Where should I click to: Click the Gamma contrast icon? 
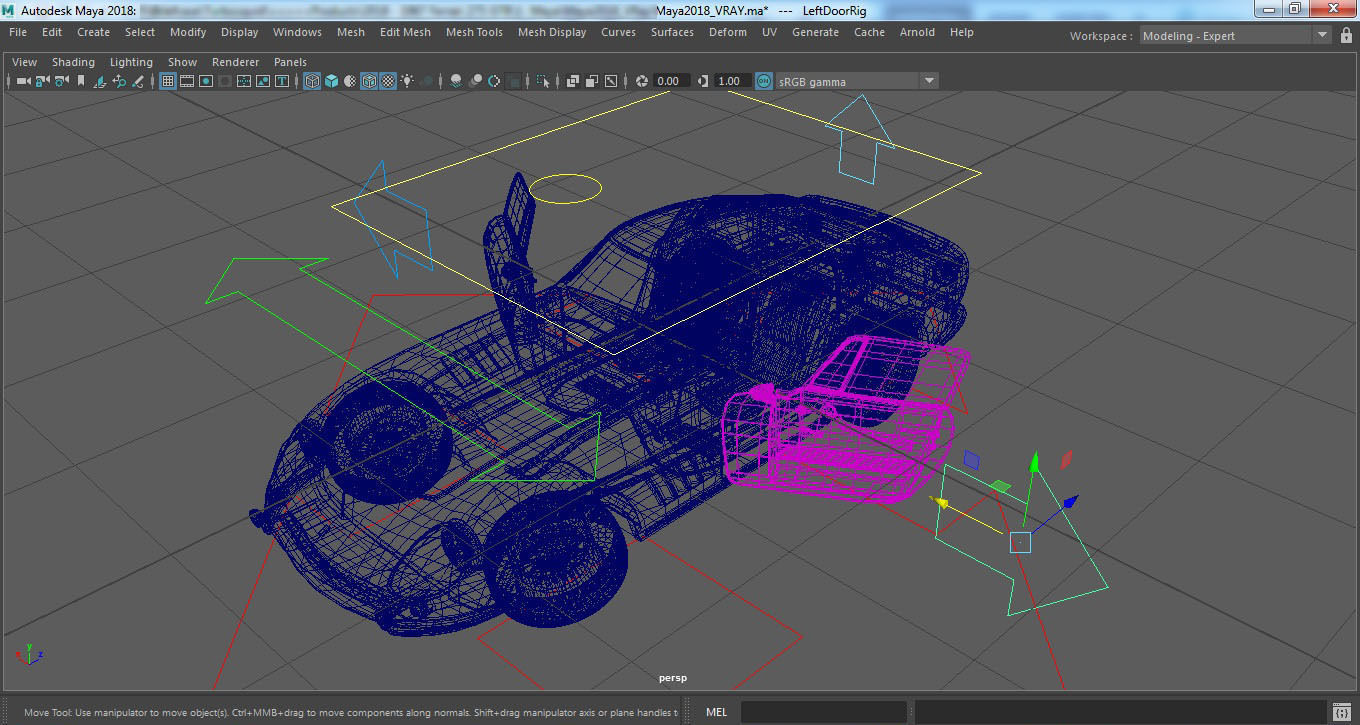(703, 81)
